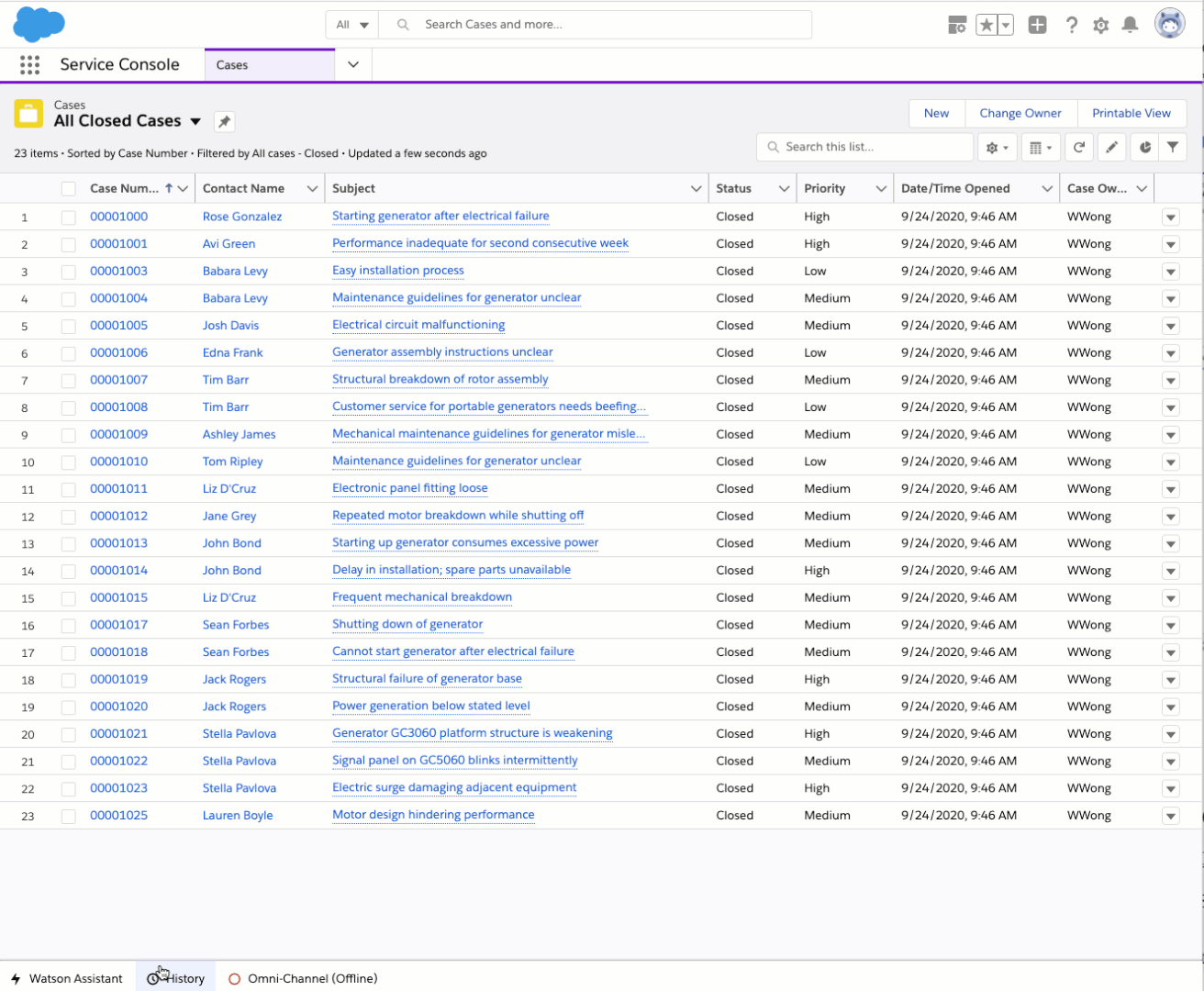The width and height of the screenshot is (1204, 991).
Task: Open case link 00001019
Action: point(118,679)
